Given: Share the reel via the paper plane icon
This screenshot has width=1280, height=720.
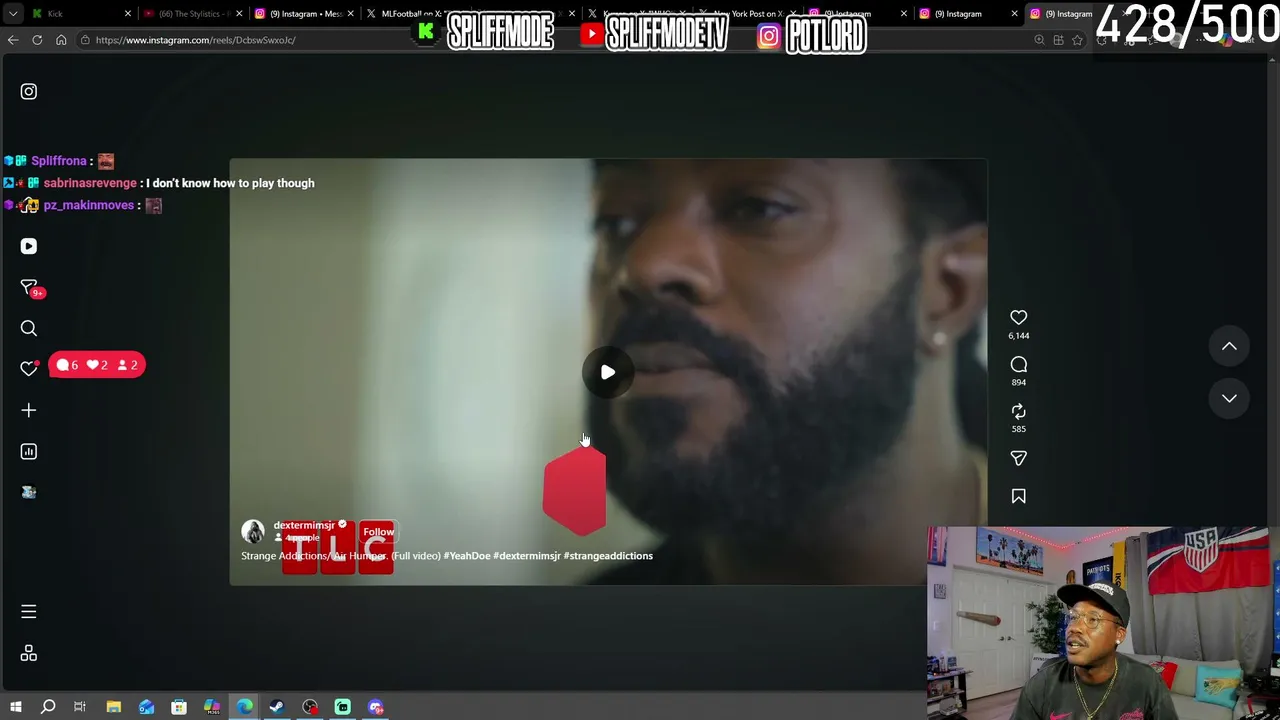Looking at the screenshot, I should (x=1018, y=458).
